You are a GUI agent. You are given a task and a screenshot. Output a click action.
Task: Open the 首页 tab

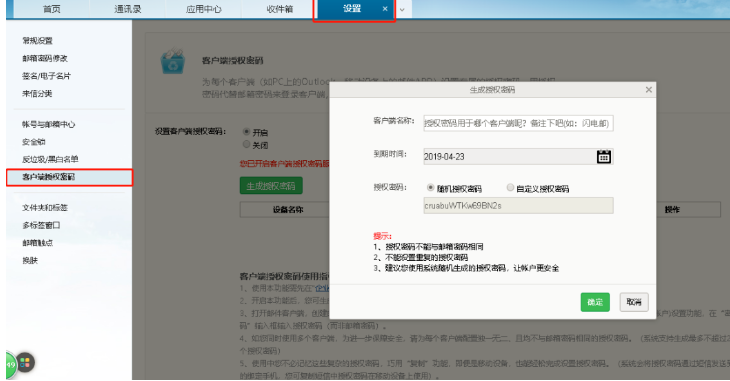coord(52,9)
